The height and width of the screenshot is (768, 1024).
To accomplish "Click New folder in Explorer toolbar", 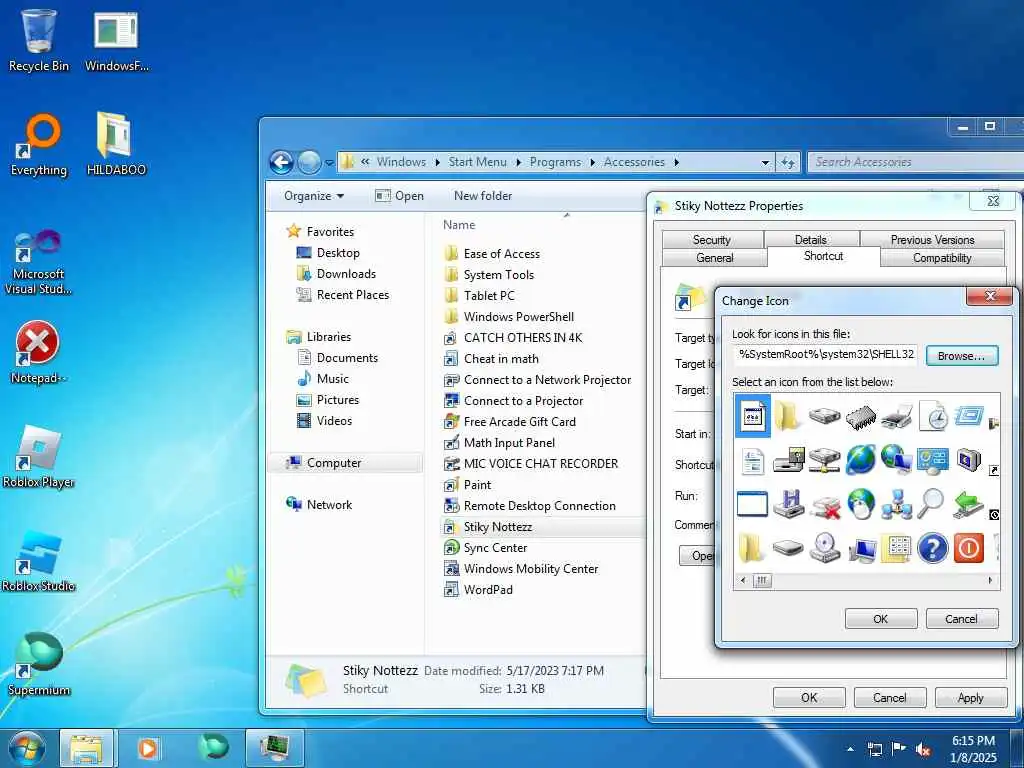I will coord(483,196).
